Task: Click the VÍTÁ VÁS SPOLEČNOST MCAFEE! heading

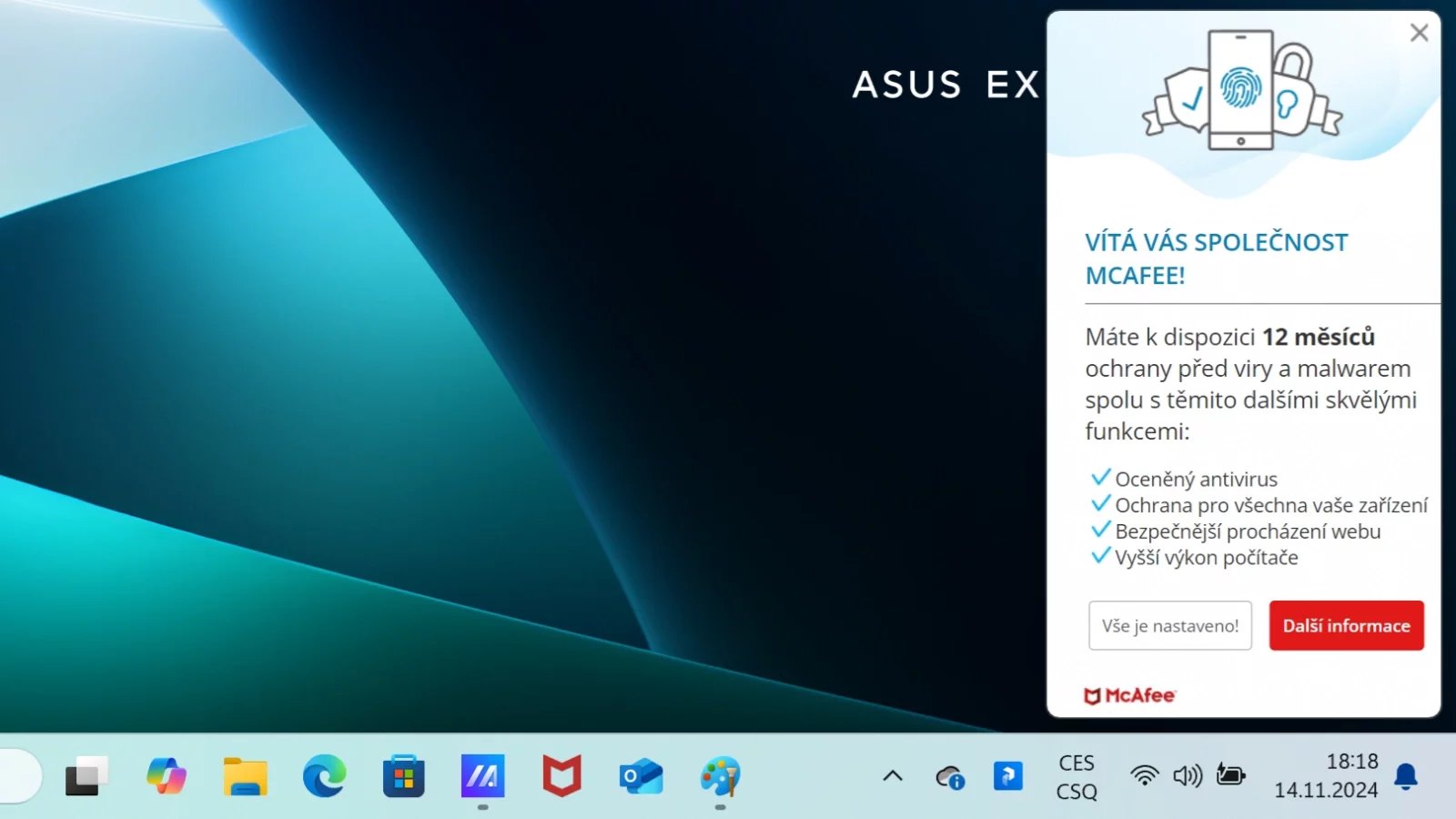Action: pyautogui.click(x=1217, y=258)
